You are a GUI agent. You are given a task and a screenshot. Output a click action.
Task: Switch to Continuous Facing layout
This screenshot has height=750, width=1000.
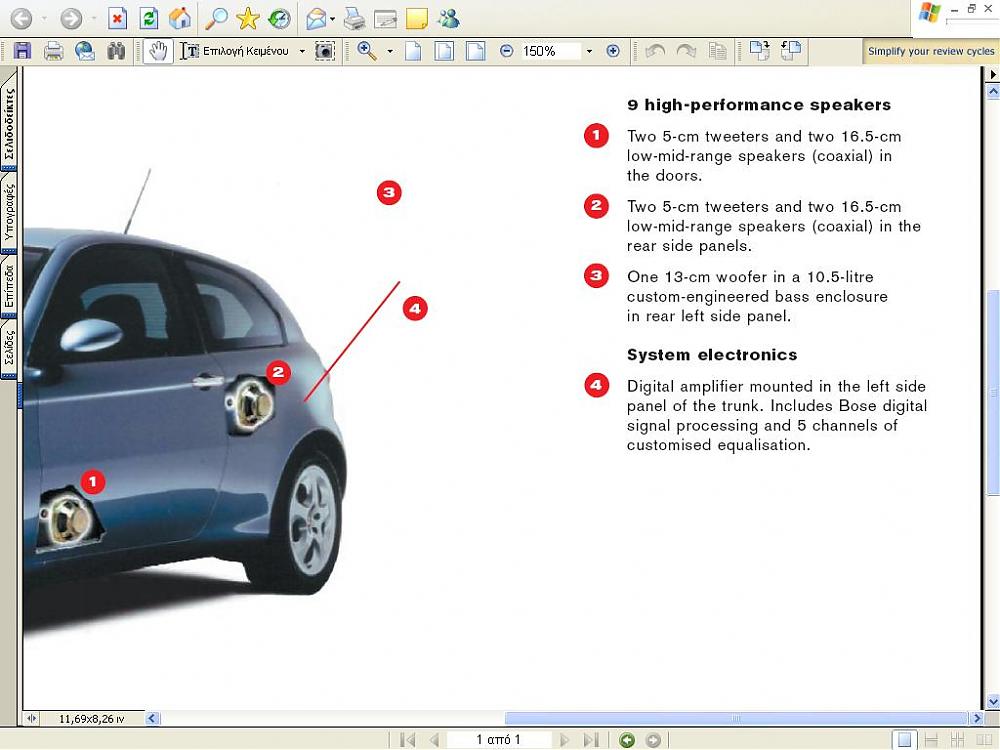tap(957, 740)
